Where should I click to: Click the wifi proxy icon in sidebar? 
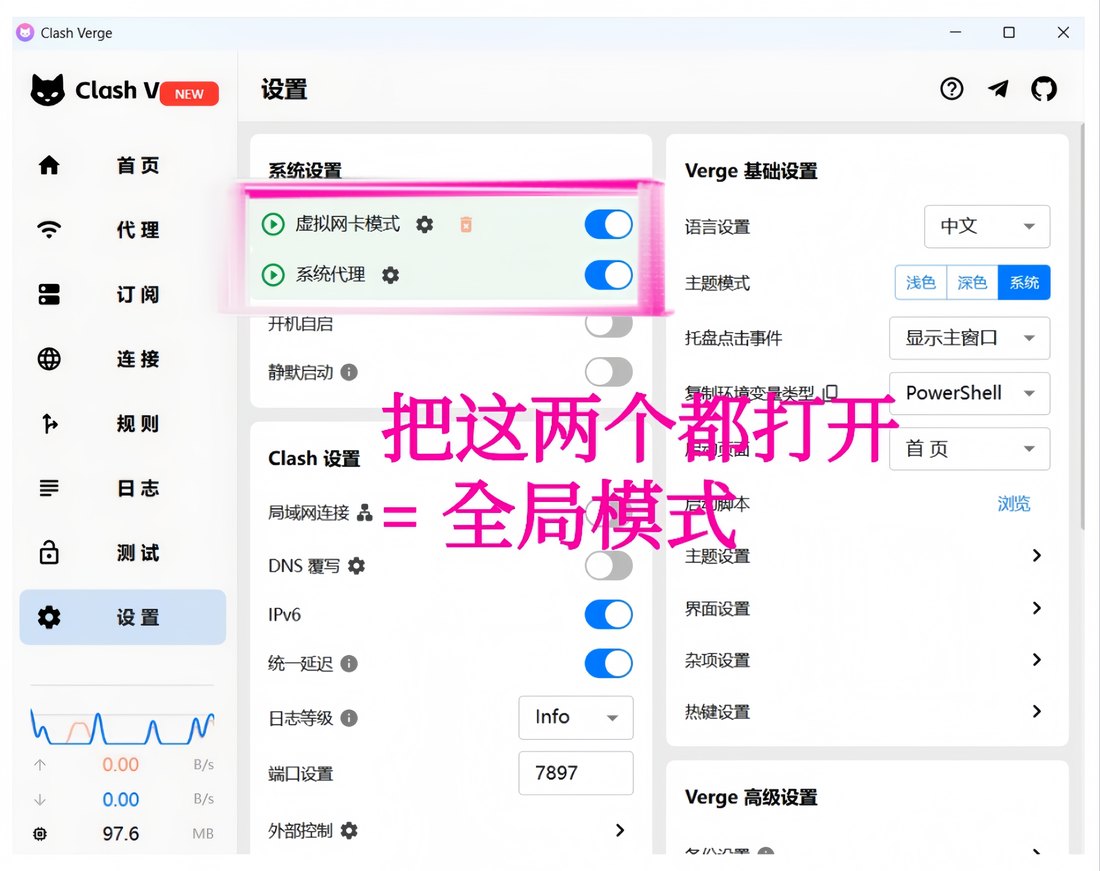point(49,229)
